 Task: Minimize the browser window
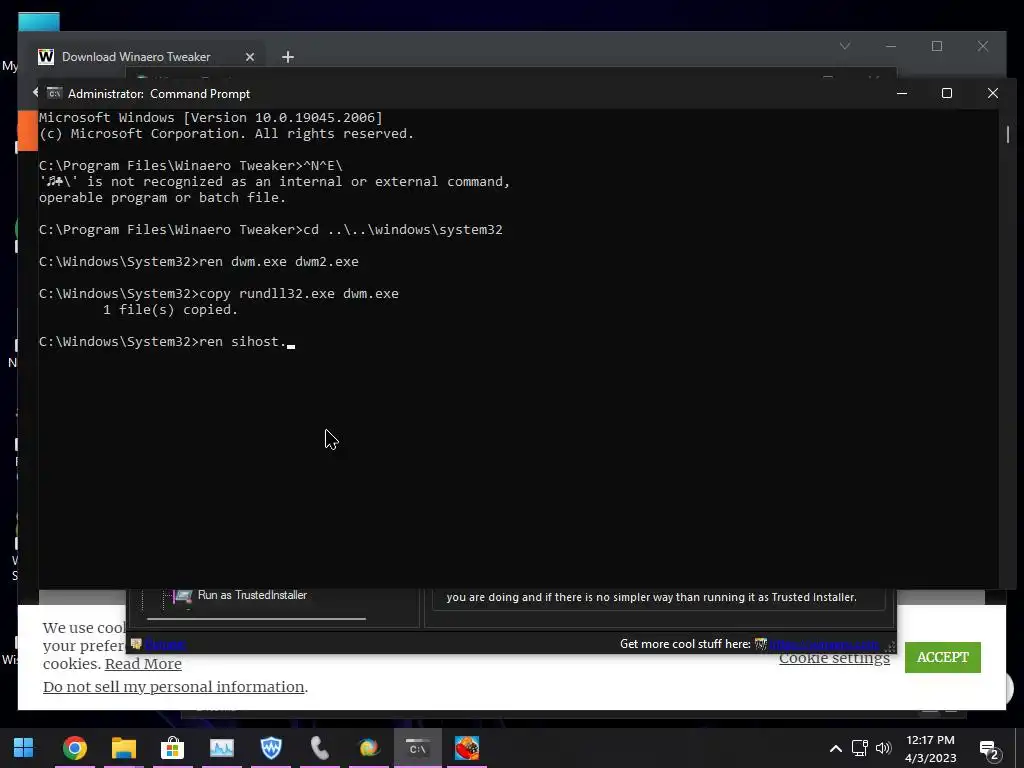[x=891, y=46]
